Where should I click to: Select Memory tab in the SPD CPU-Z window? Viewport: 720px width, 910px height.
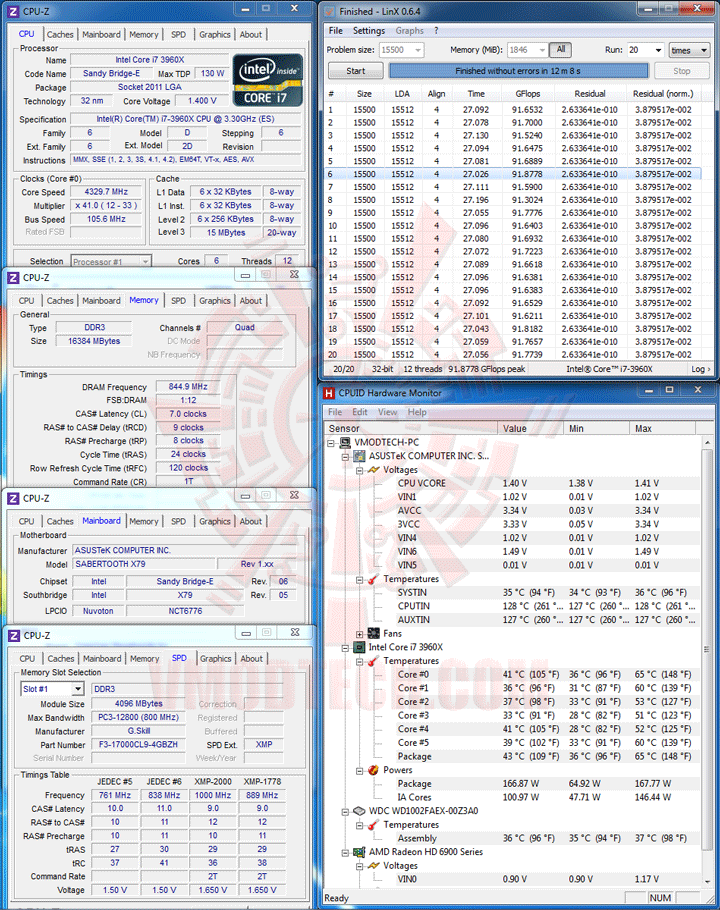(x=144, y=659)
